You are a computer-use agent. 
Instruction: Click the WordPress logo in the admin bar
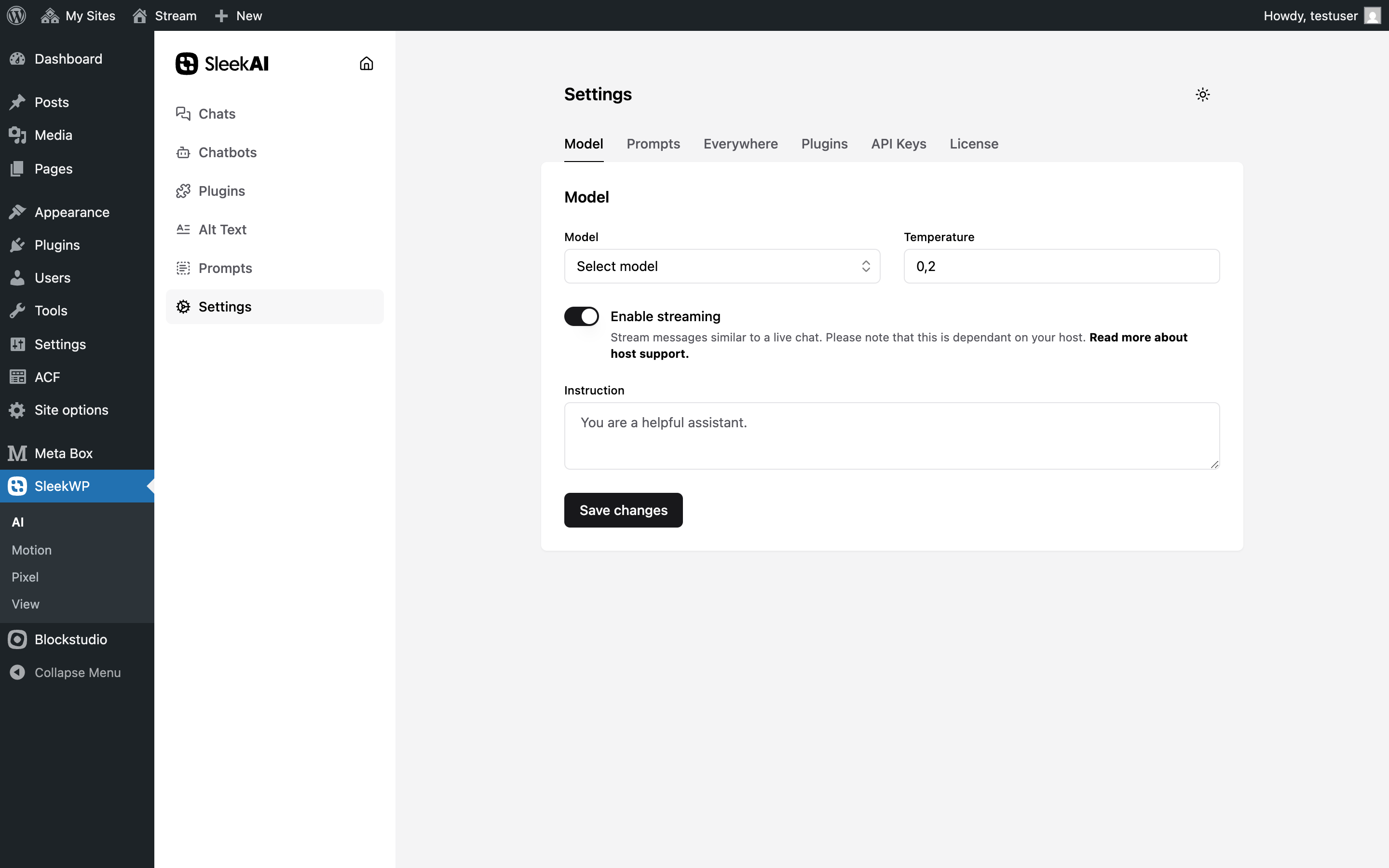point(17,15)
